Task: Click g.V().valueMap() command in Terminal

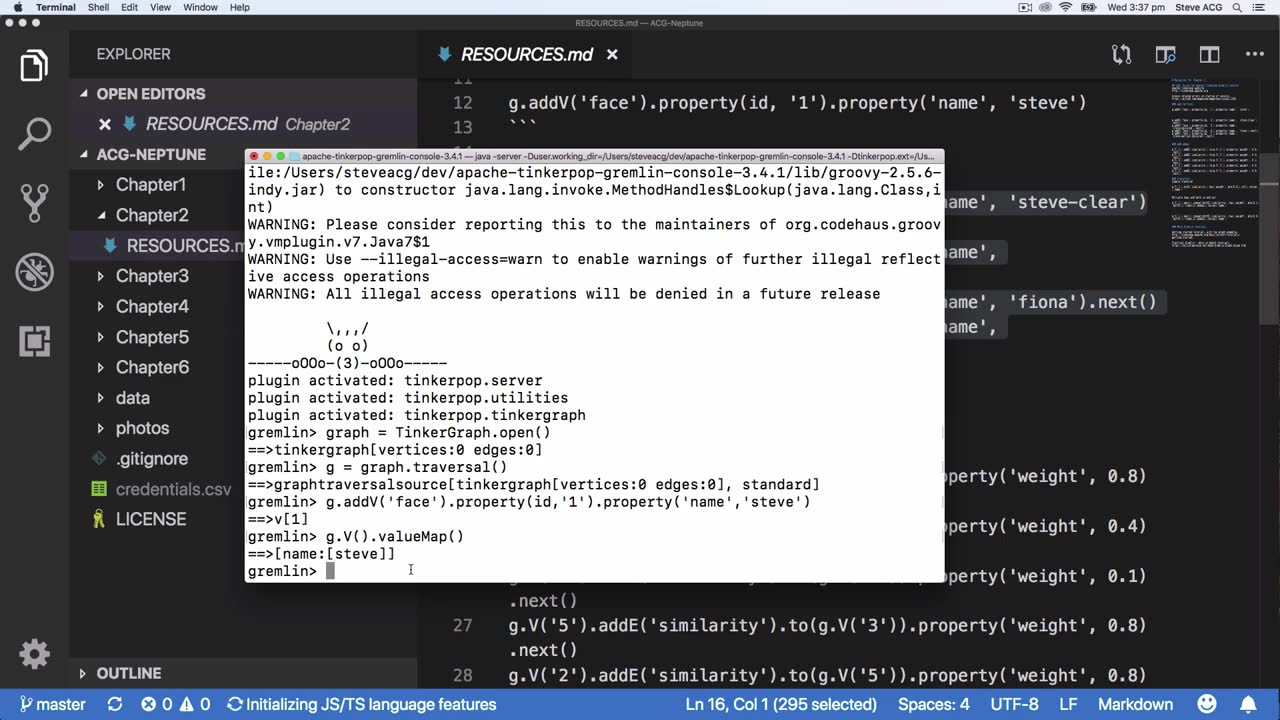Action: (x=394, y=537)
